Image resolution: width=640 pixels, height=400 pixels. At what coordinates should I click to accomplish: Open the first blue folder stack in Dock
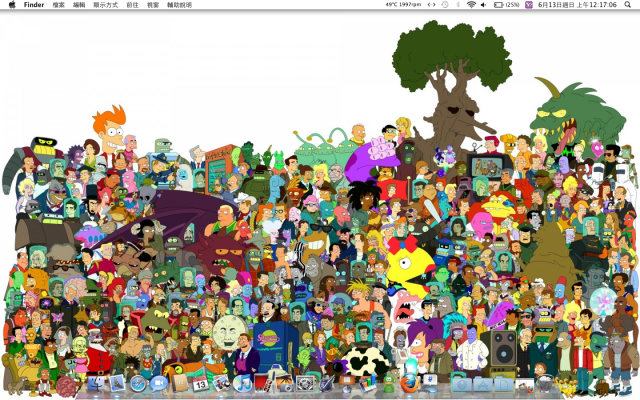(x=462, y=384)
